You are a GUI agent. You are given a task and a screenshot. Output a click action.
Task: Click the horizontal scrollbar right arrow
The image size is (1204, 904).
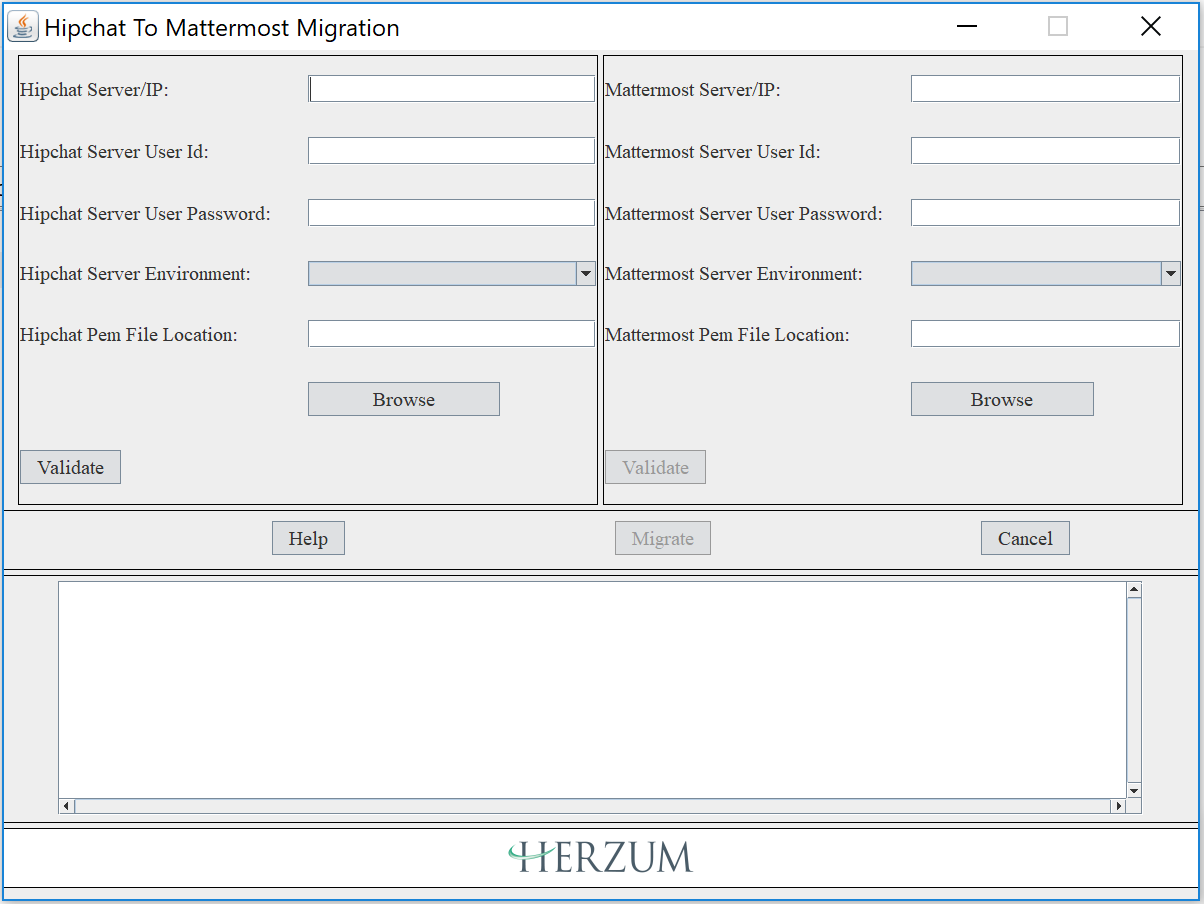click(x=1118, y=806)
